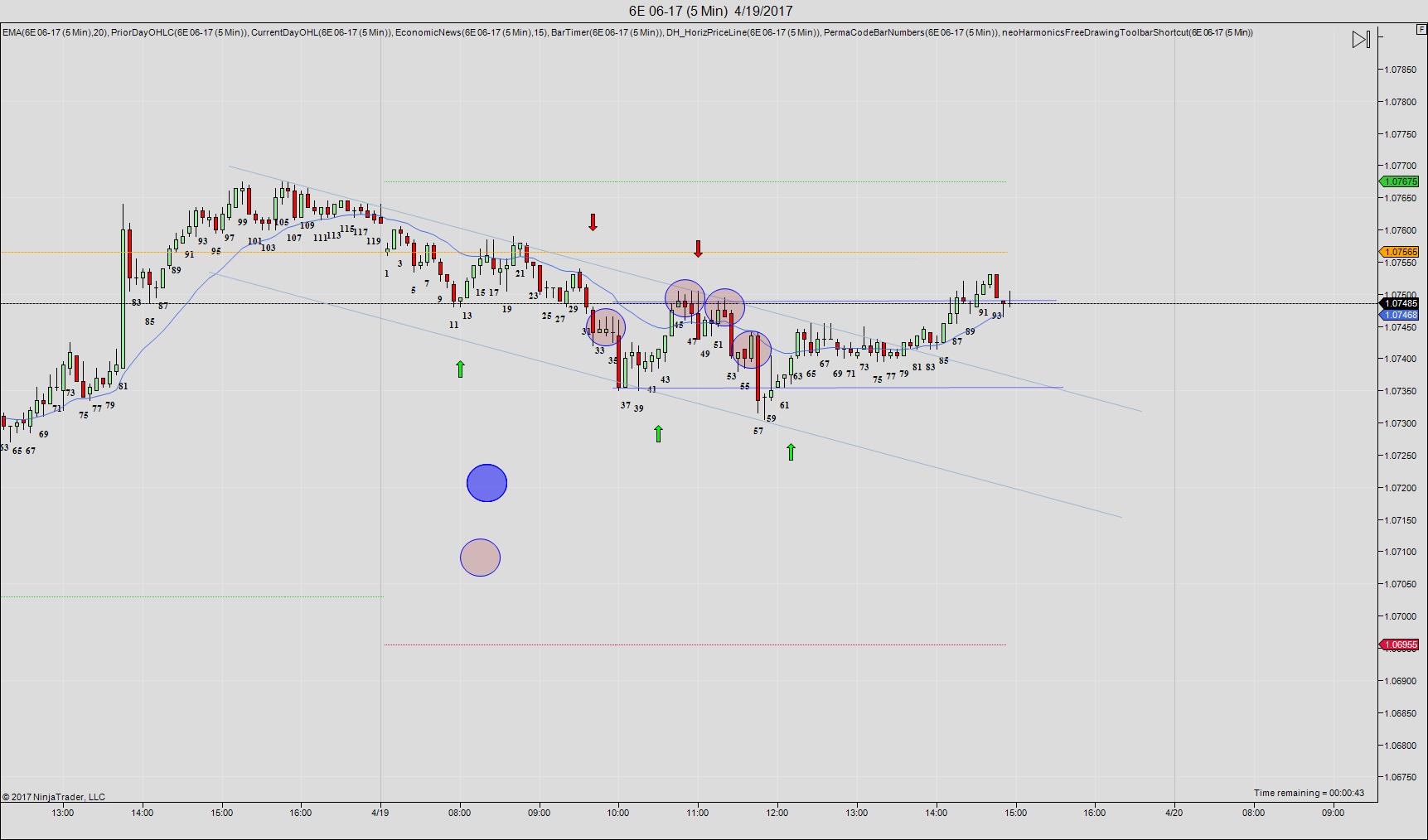This screenshot has height=840, width=1428.
Task: Select the red down arrow before 10:00
Action: point(593,222)
